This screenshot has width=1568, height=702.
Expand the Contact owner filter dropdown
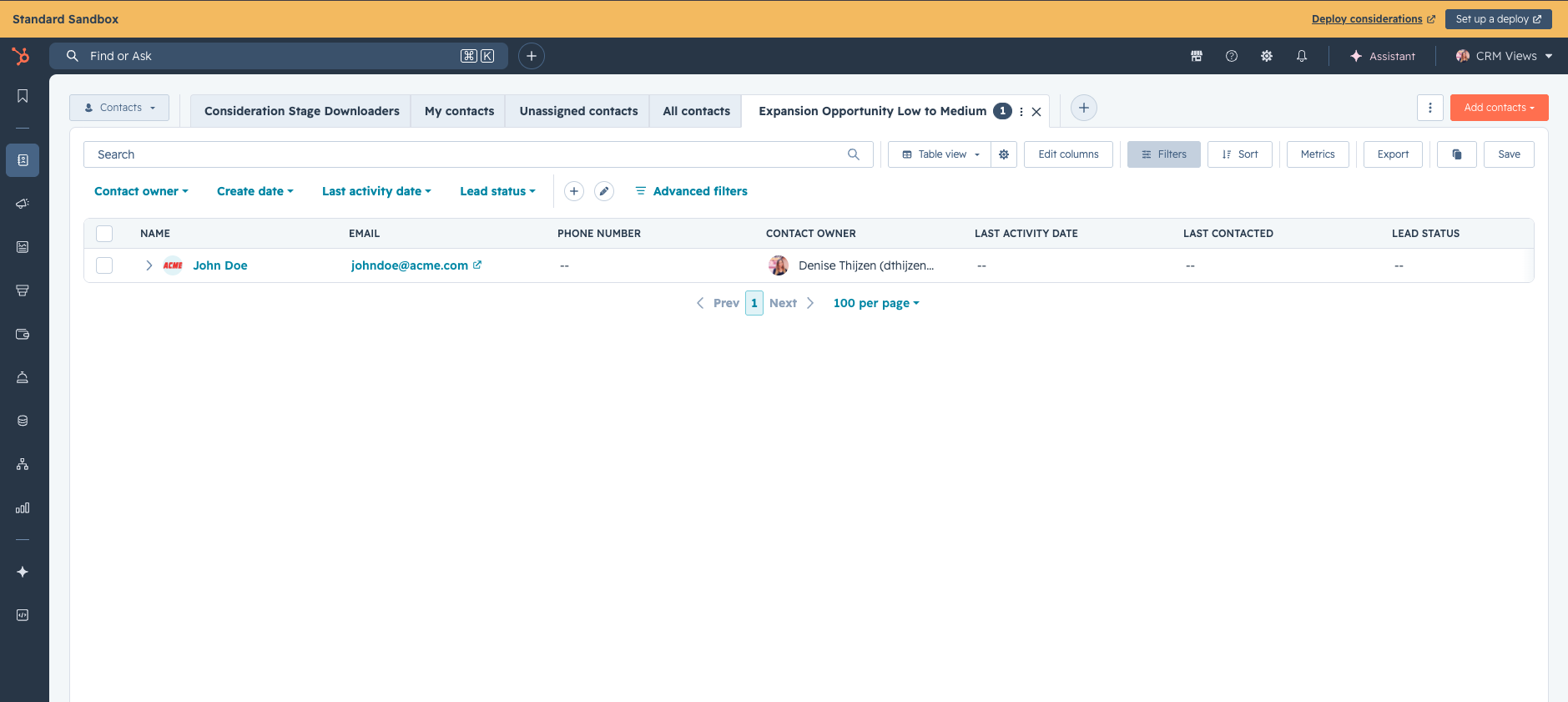click(141, 191)
